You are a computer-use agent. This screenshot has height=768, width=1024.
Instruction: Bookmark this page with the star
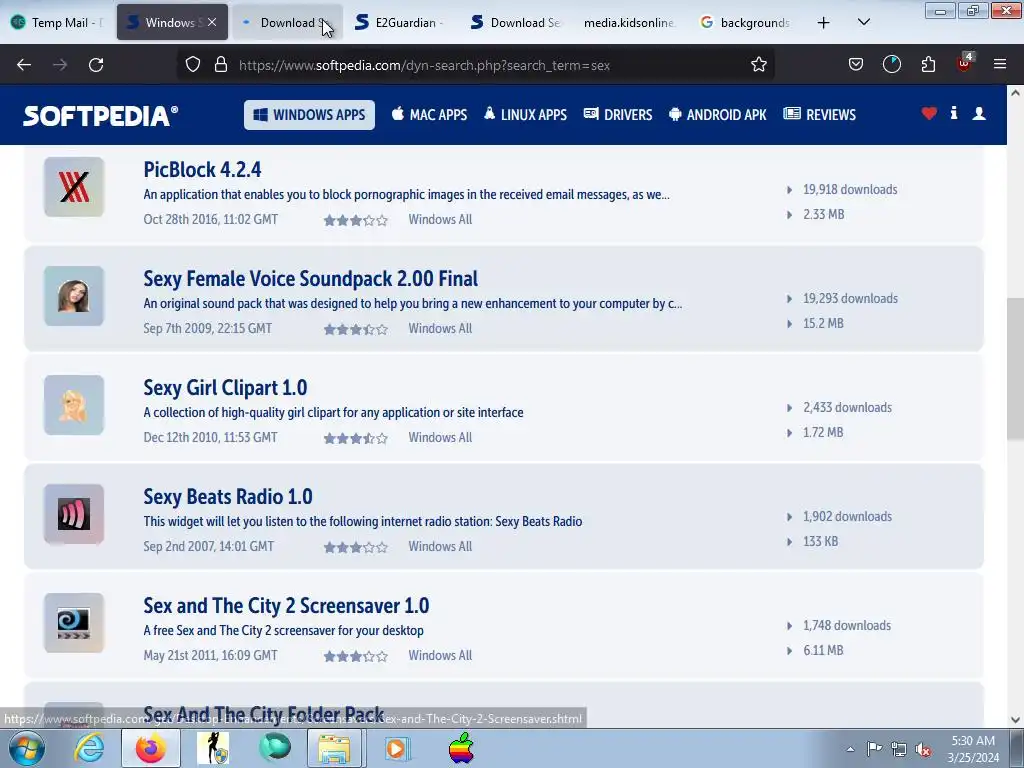coord(758,64)
